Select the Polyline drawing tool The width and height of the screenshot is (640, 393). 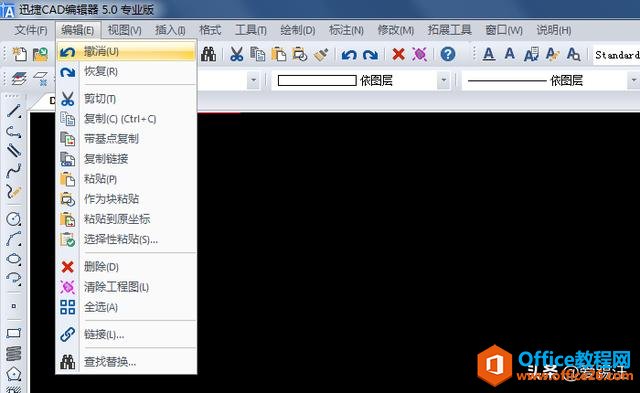point(13,131)
